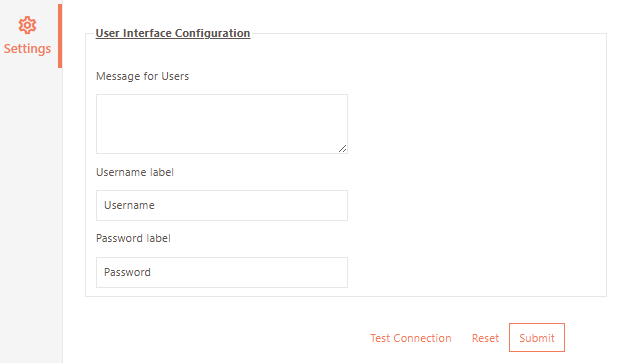Click the Test Connection link

[x=411, y=338]
